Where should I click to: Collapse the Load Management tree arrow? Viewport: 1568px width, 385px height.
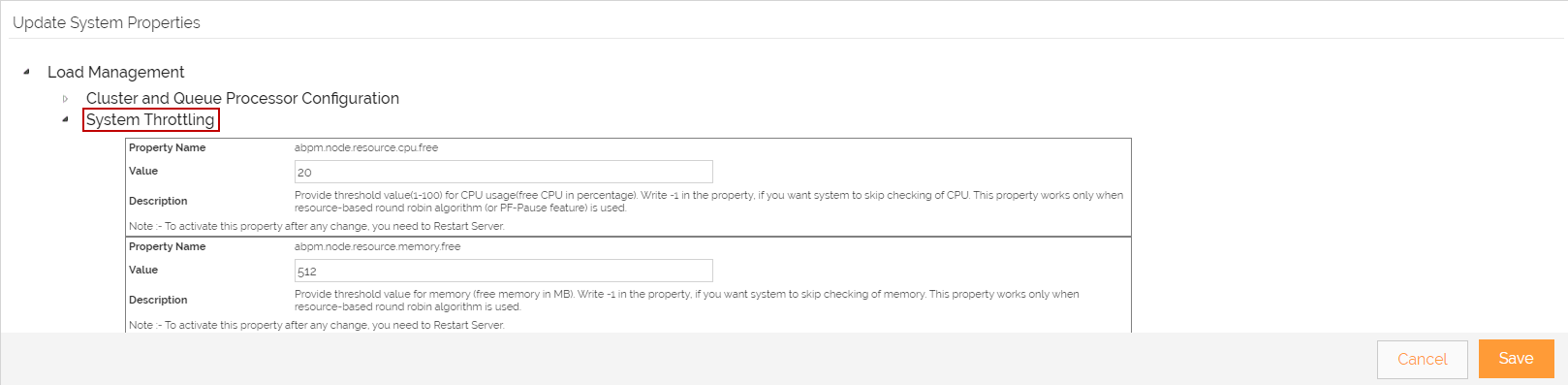click(x=26, y=72)
